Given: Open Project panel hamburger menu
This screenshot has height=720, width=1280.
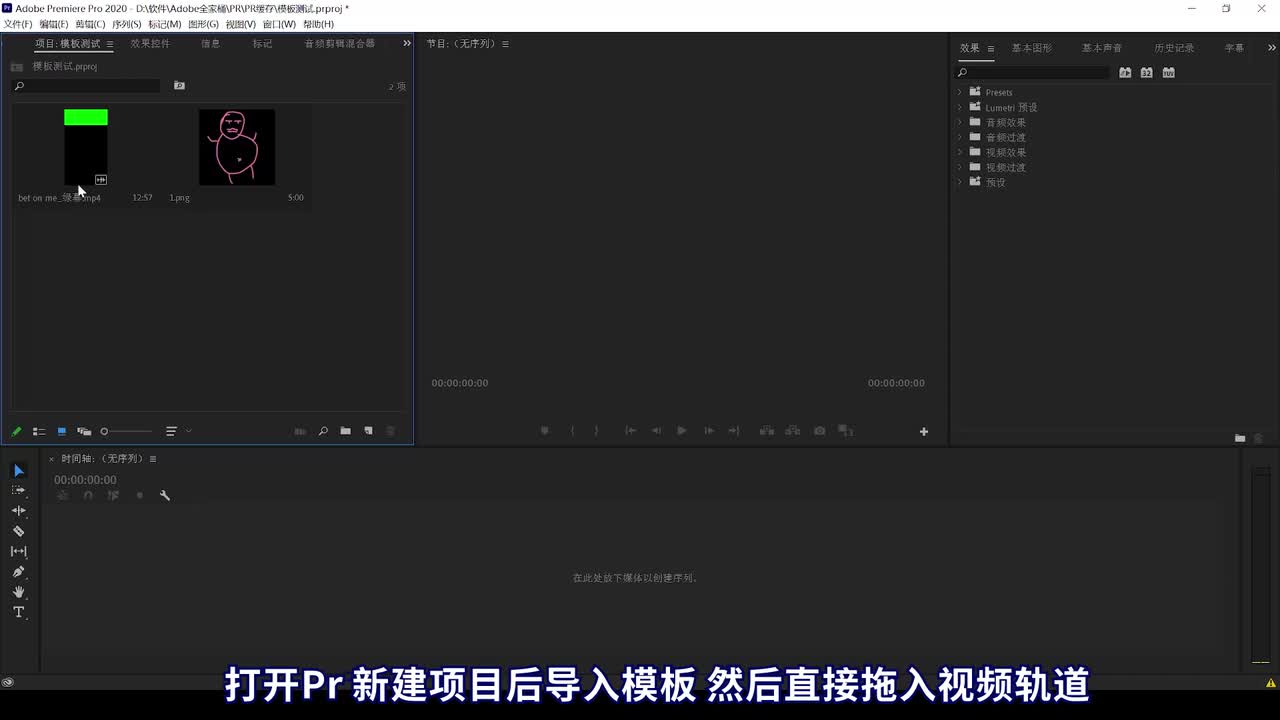Looking at the screenshot, I should pyautogui.click(x=109, y=44).
